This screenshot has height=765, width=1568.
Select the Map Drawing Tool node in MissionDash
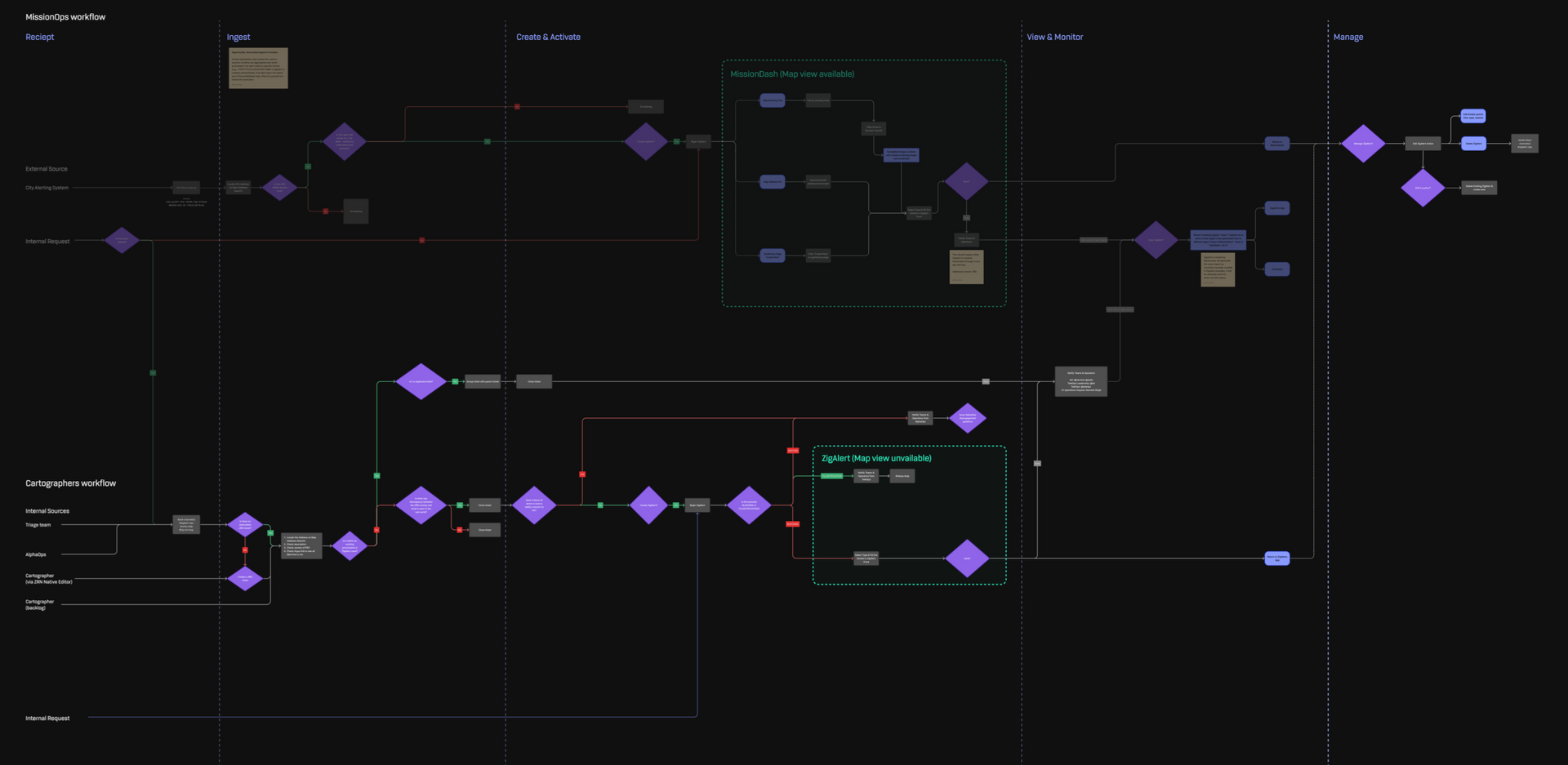click(x=772, y=100)
